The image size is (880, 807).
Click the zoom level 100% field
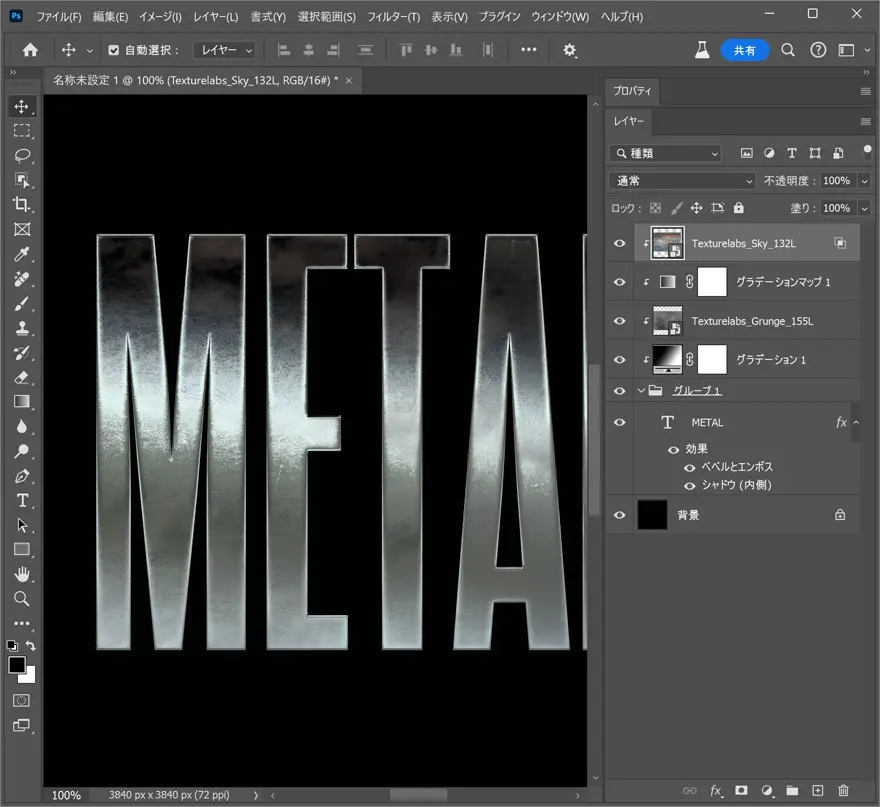66,795
